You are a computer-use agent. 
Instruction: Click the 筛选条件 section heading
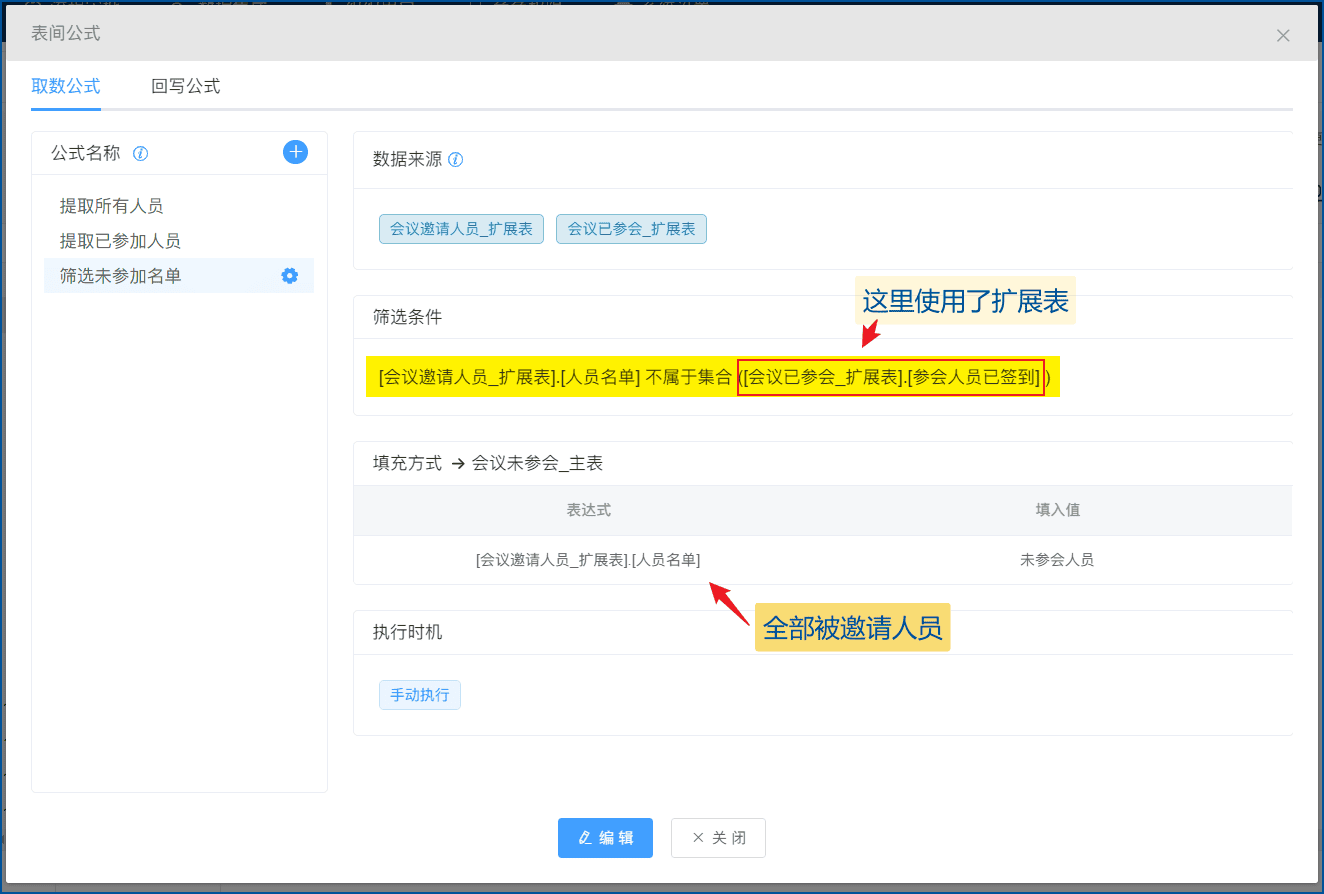point(407,317)
